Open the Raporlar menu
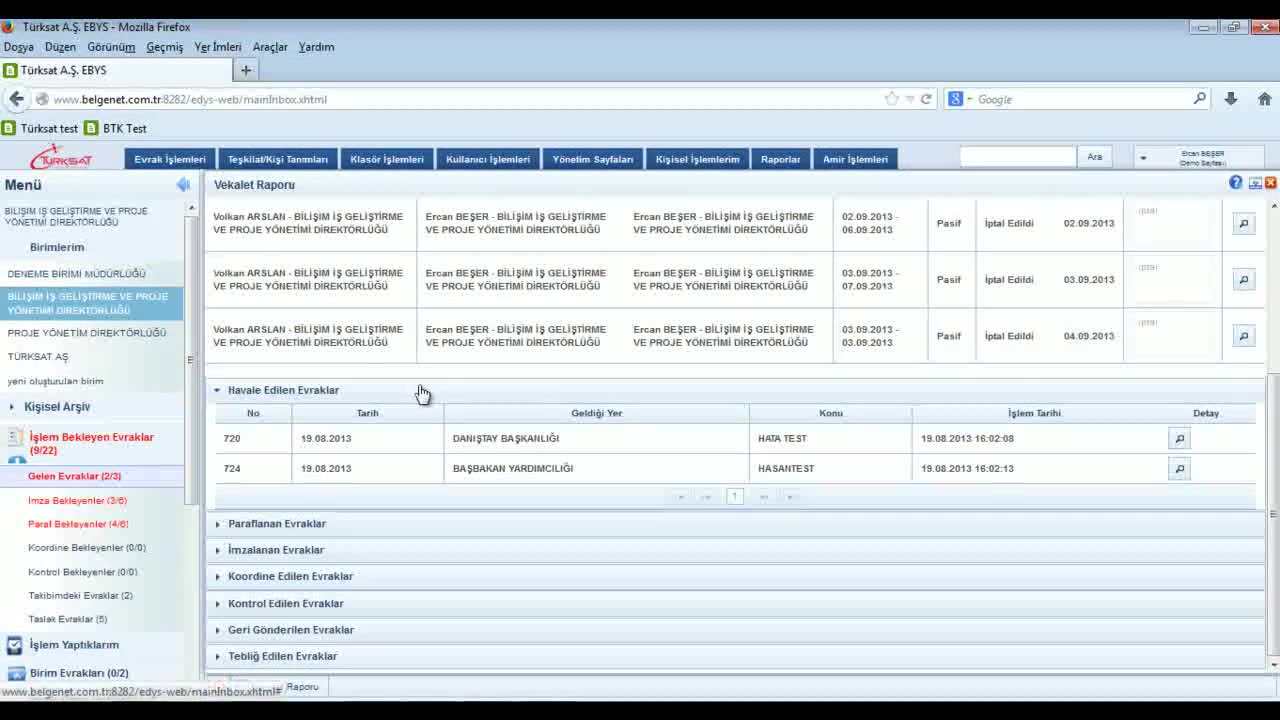The image size is (1280, 720). point(780,159)
